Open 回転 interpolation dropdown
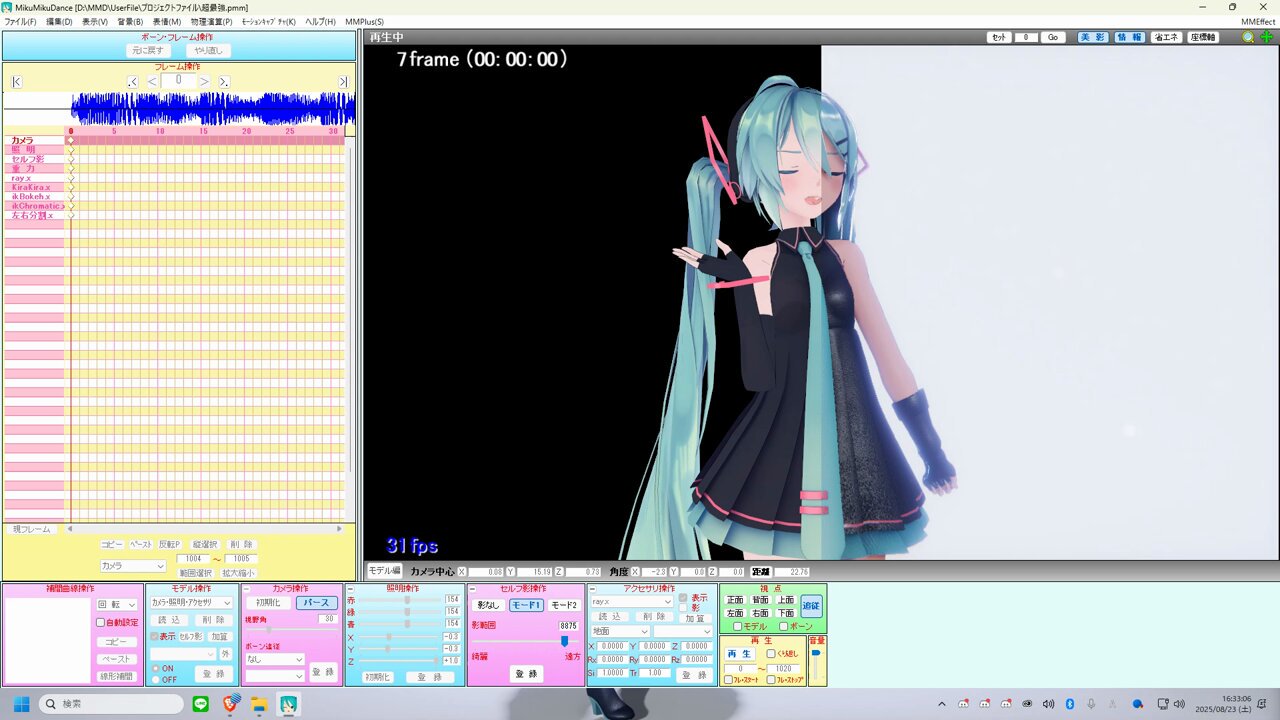 [x=117, y=605]
